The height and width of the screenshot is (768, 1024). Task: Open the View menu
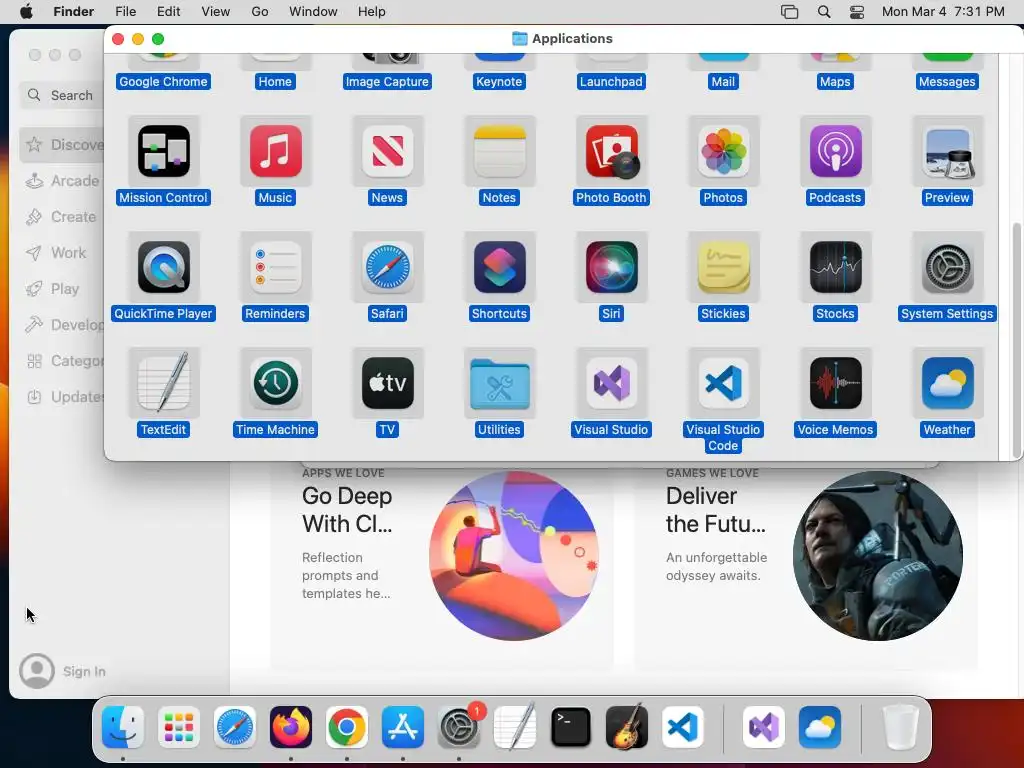[216, 12]
